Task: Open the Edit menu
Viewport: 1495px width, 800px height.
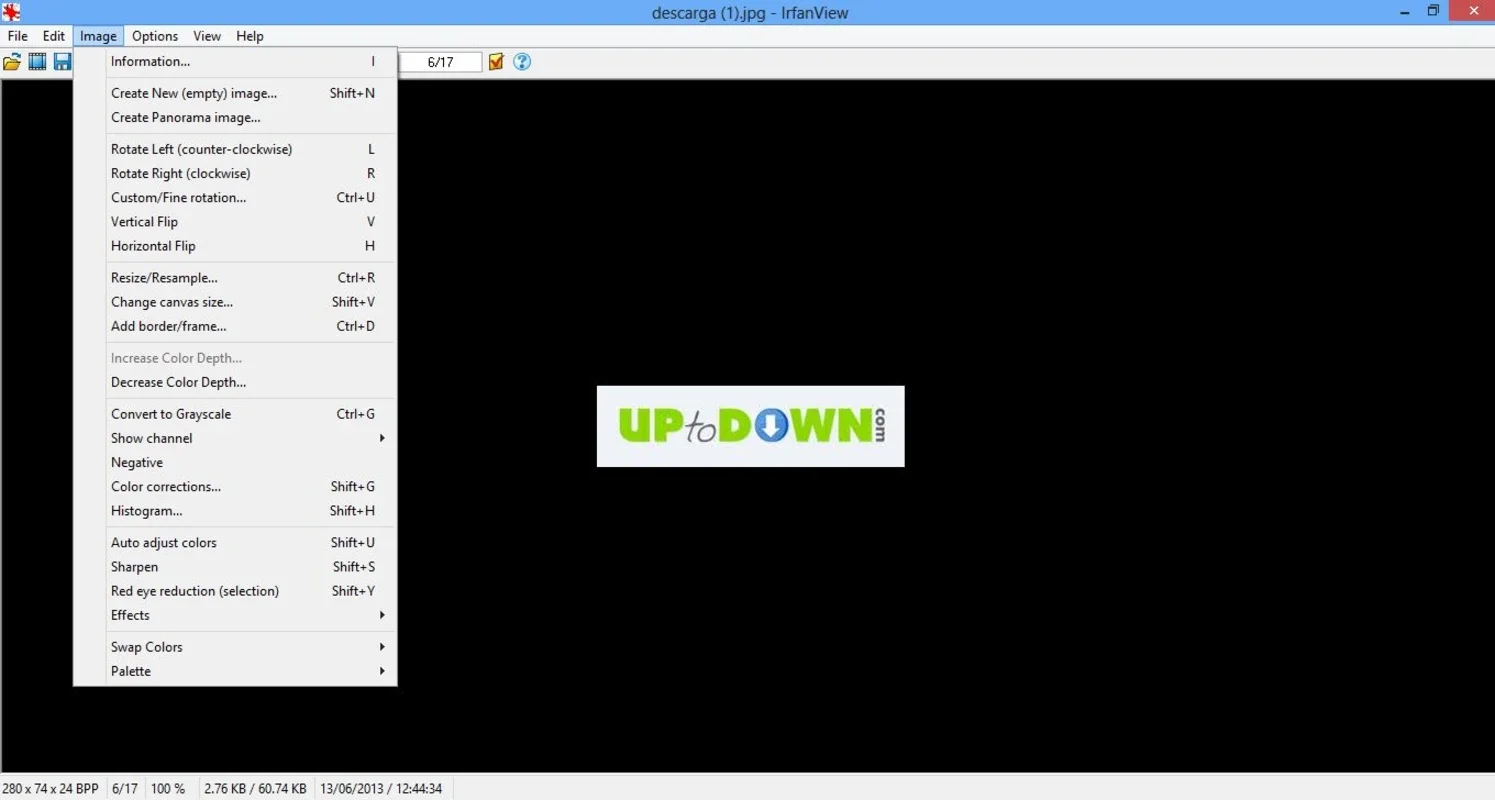Action: coord(53,36)
